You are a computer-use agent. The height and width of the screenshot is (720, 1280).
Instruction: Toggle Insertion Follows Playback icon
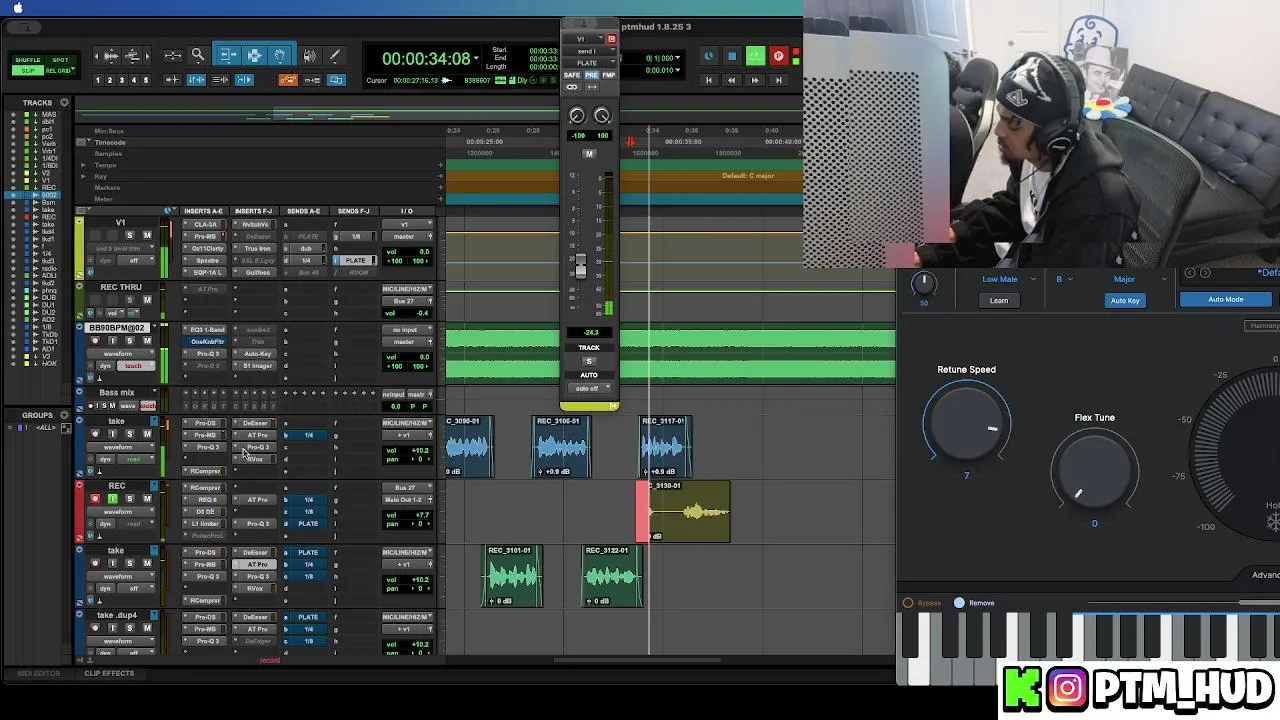tap(245, 80)
